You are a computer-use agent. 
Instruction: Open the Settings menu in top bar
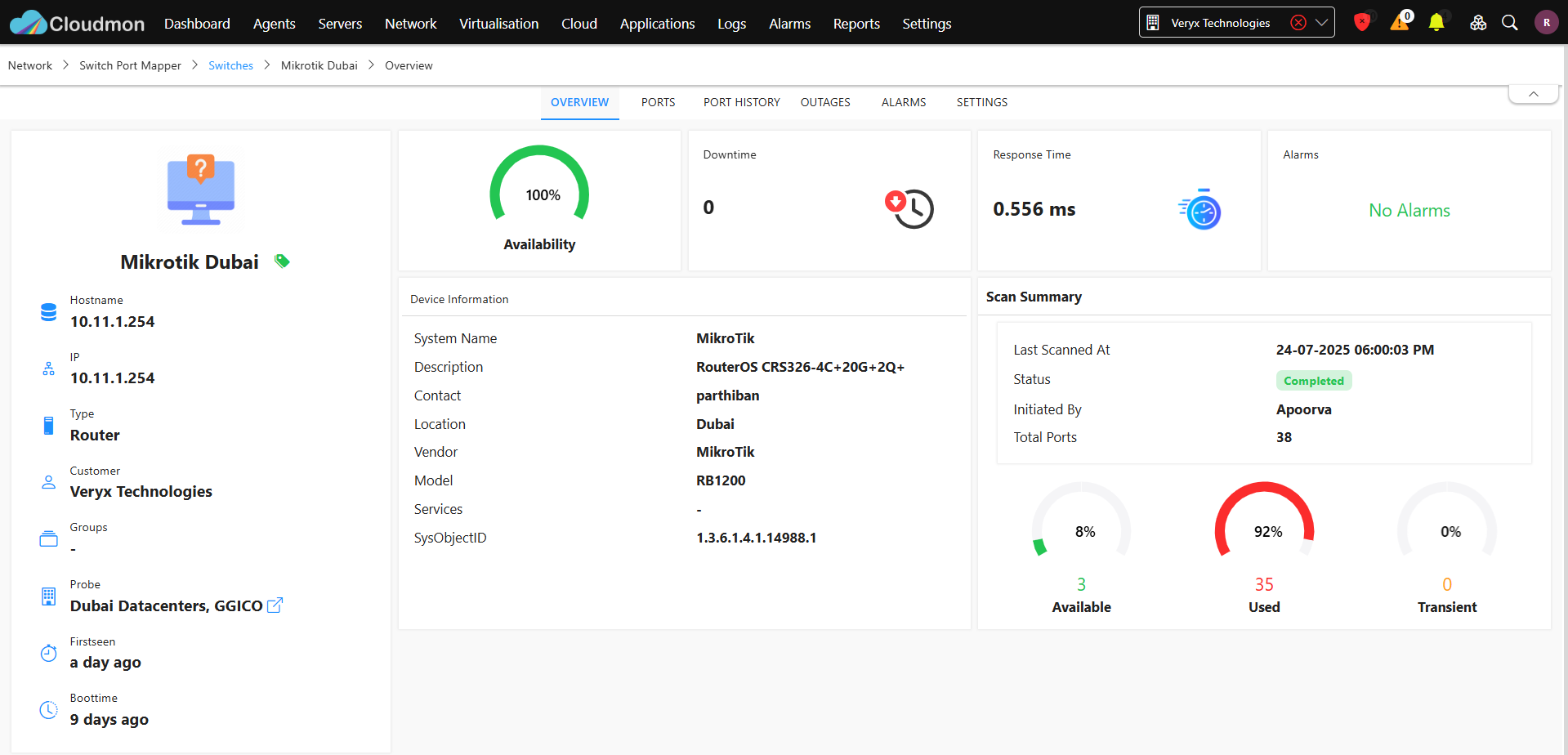coord(927,24)
